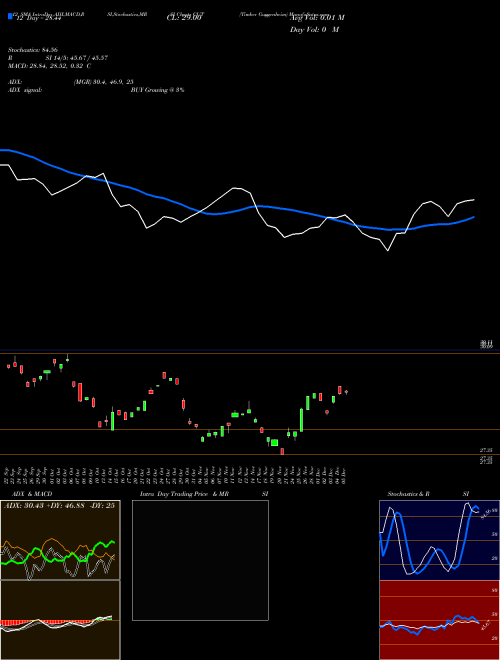
Task: Click the 'Intra Day Trading Price & MR' title
Action: [184, 494]
